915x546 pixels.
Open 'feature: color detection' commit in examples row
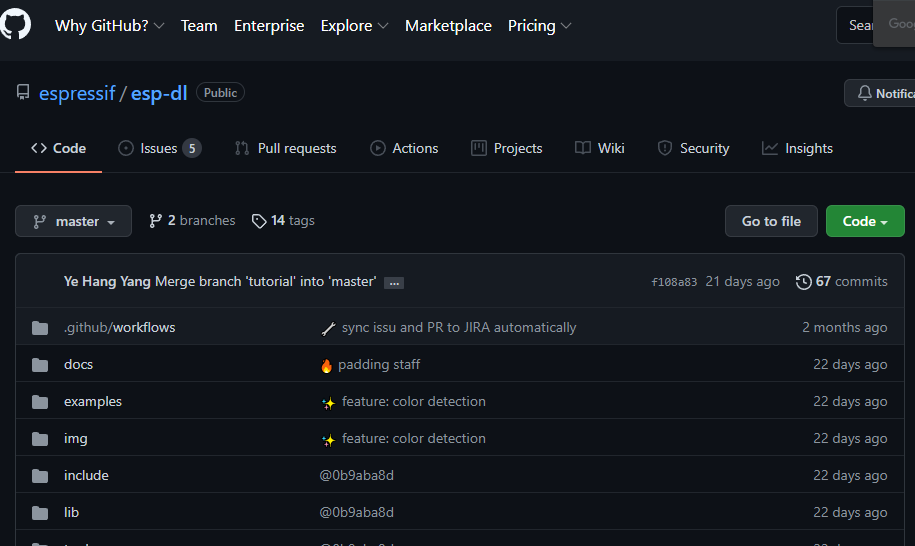coord(414,402)
